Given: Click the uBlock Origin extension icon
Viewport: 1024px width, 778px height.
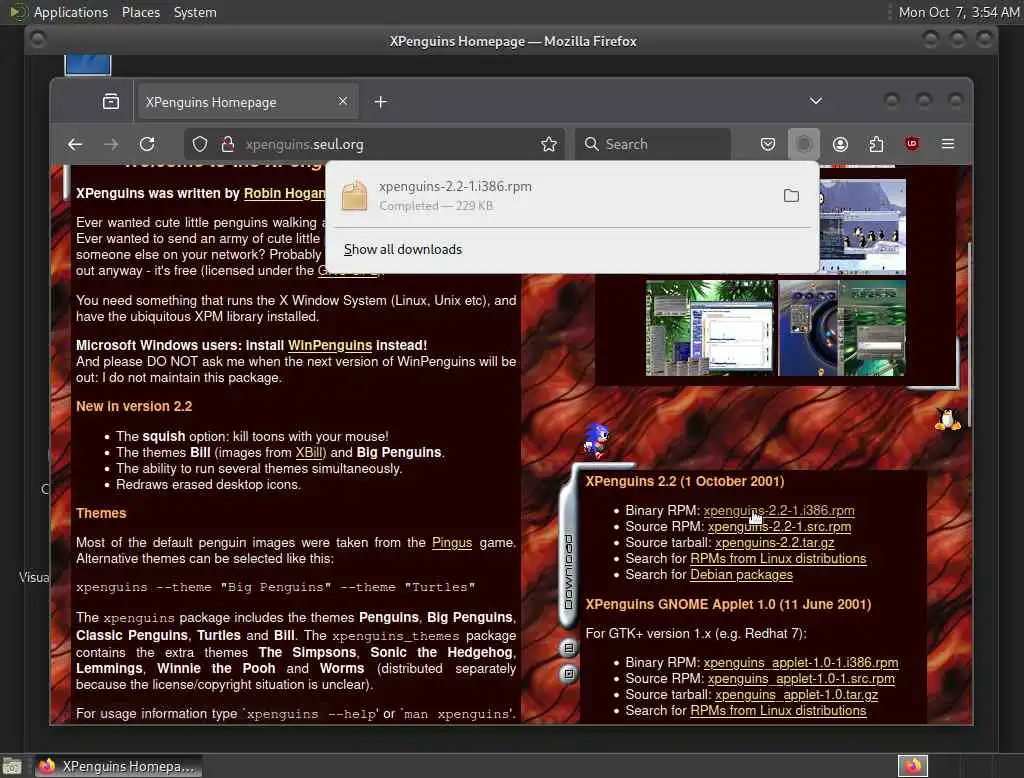Looking at the screenshot, I should [x=912, y=144].
